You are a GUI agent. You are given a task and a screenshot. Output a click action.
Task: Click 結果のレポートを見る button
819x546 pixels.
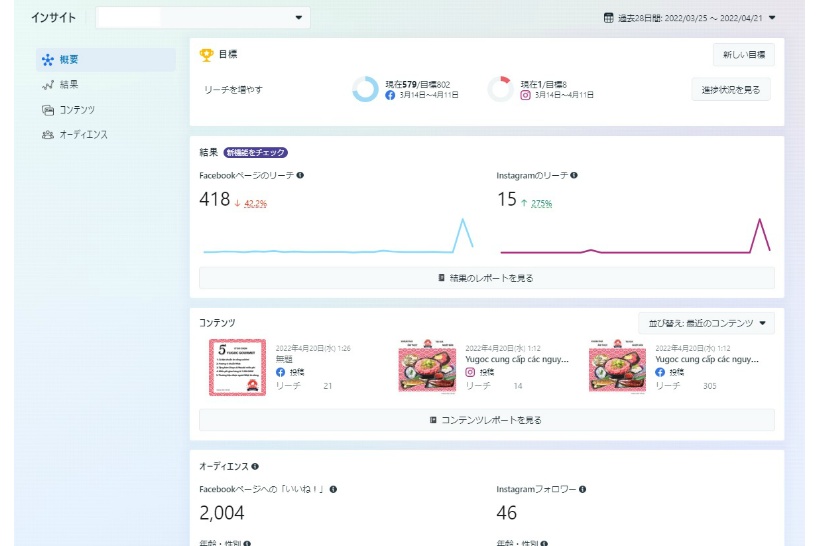487,278
